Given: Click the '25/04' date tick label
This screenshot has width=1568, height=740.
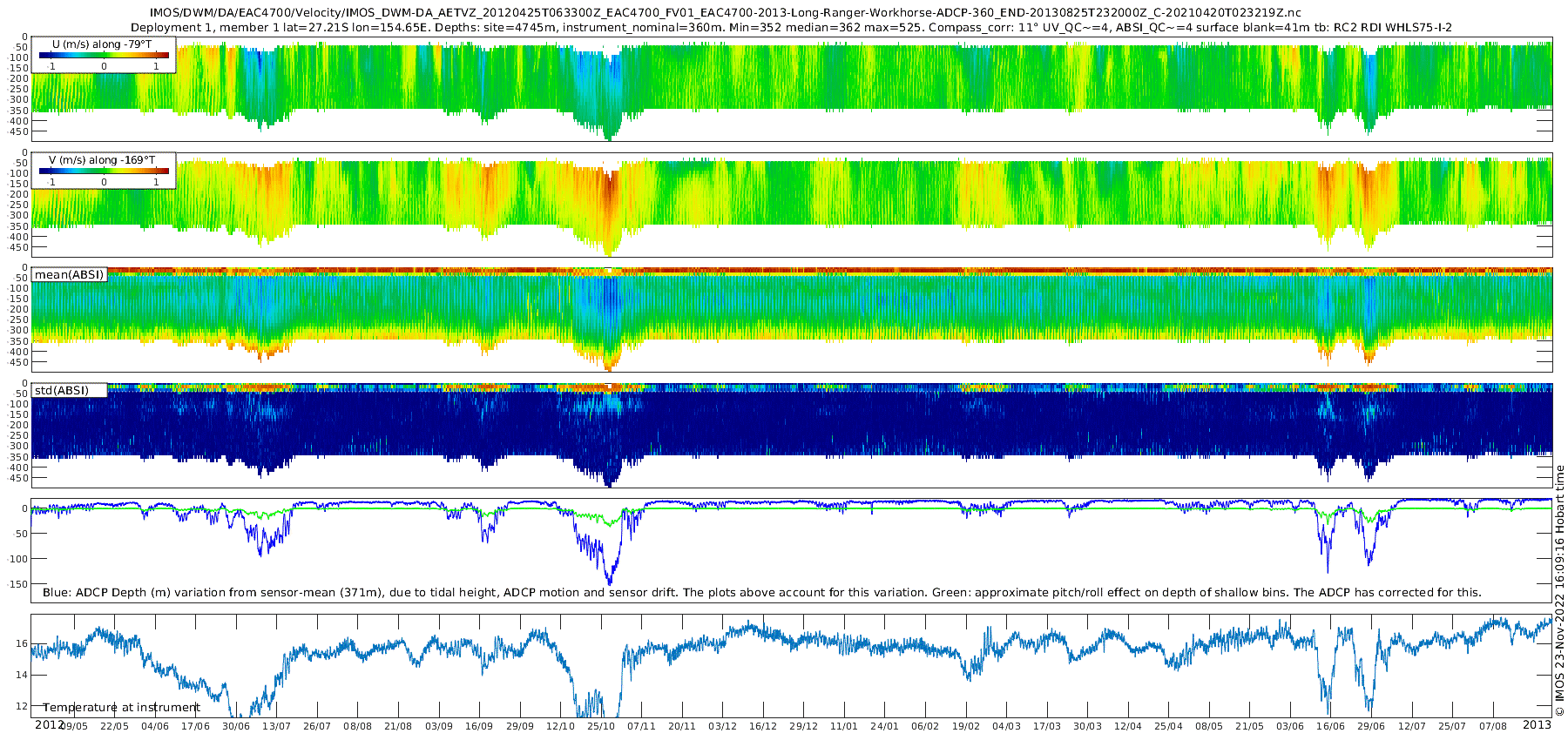Looking at the screenshot, I should [x=1168, y=726].
